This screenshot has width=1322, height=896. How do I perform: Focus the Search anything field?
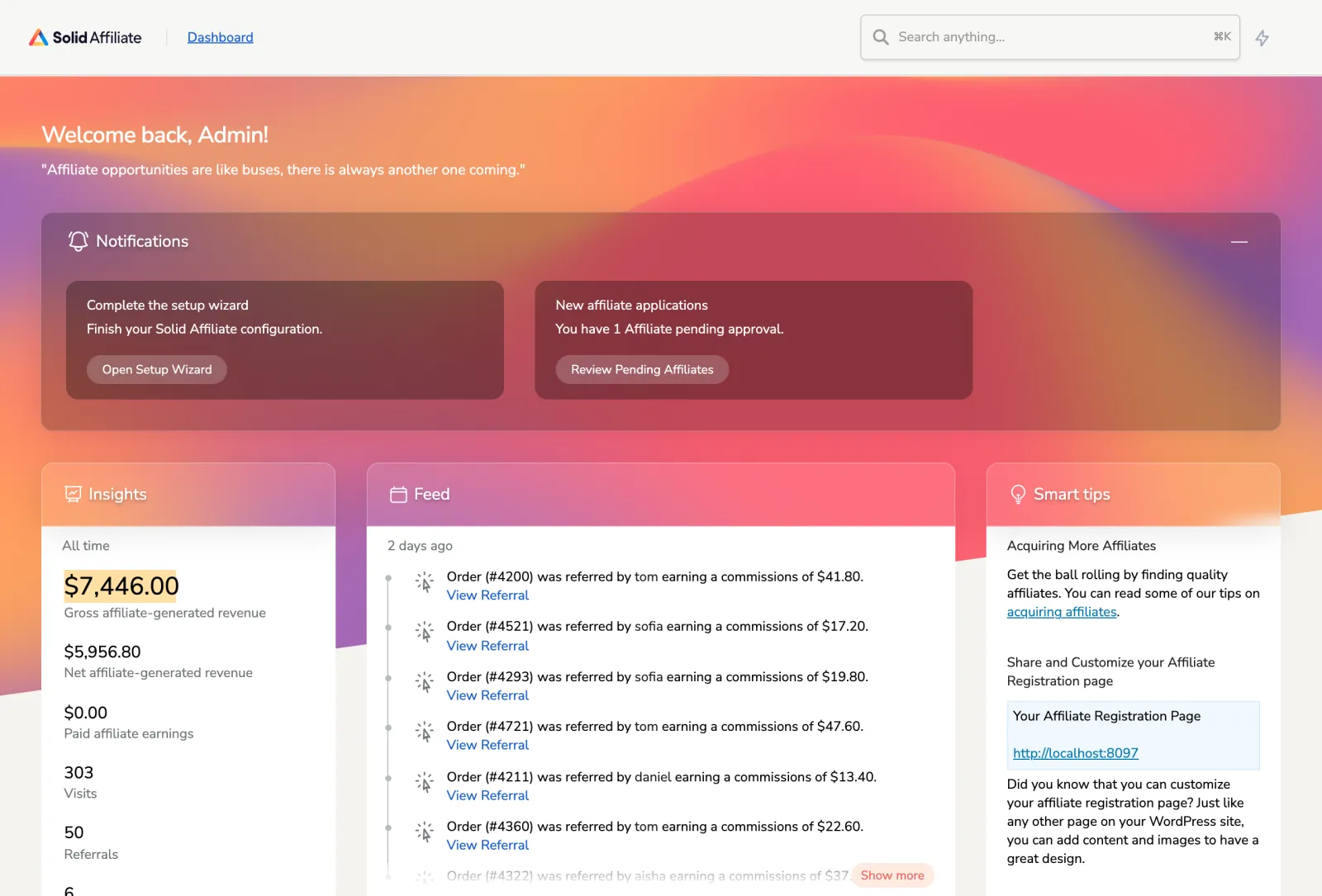pyautogui.click(x=1050, y=37)
